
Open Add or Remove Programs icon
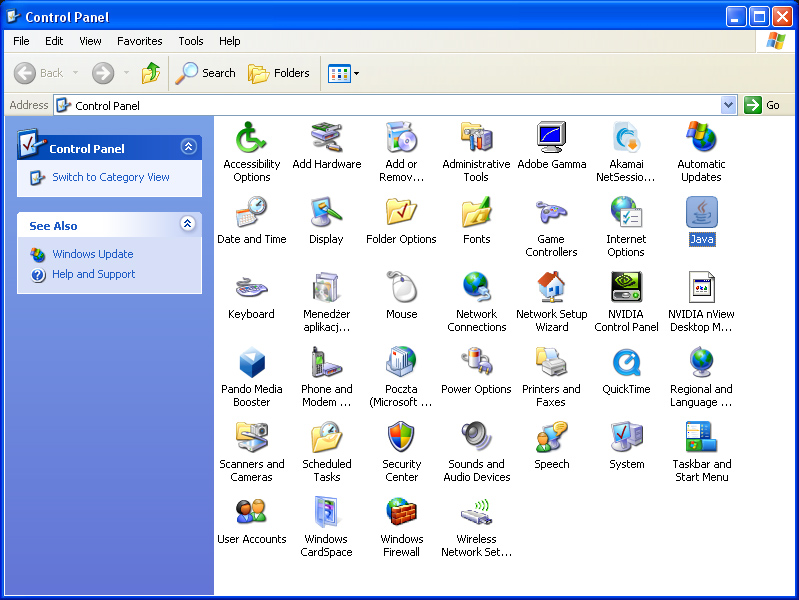(x=401, y=138)
